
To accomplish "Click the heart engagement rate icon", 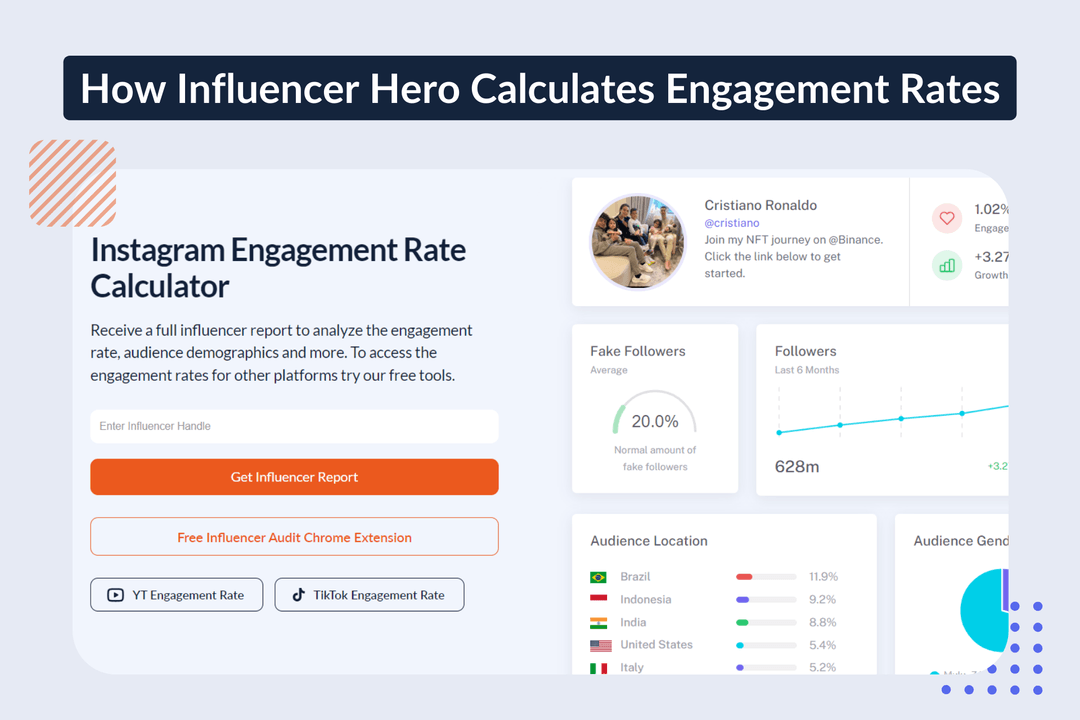I will tap(946, 218).
